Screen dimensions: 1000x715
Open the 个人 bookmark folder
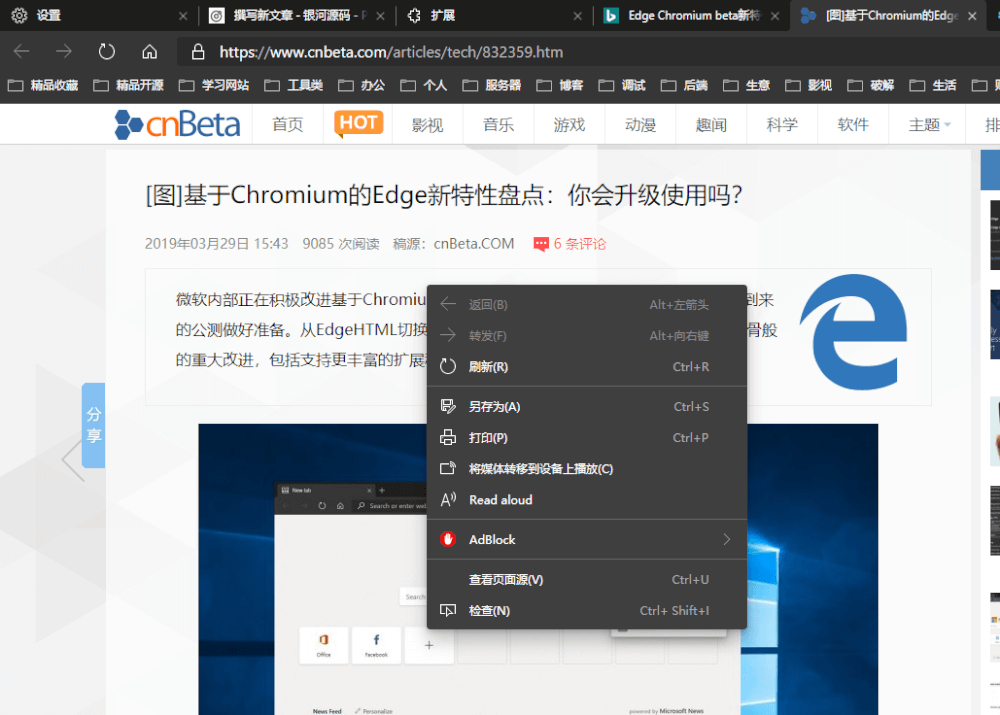tap(424, 85)
